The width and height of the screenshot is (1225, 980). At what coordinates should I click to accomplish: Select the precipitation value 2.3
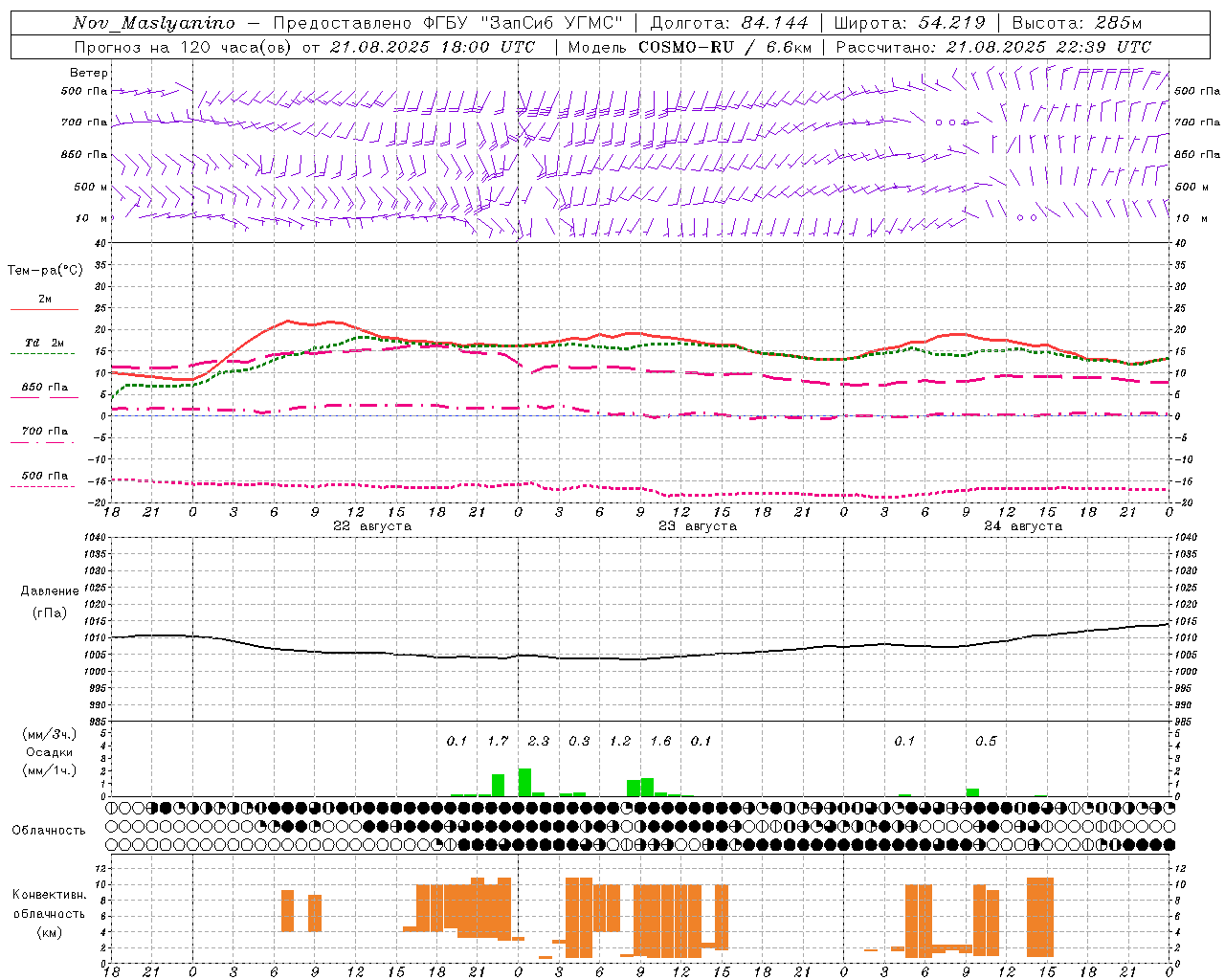click(x=539, y=742)
